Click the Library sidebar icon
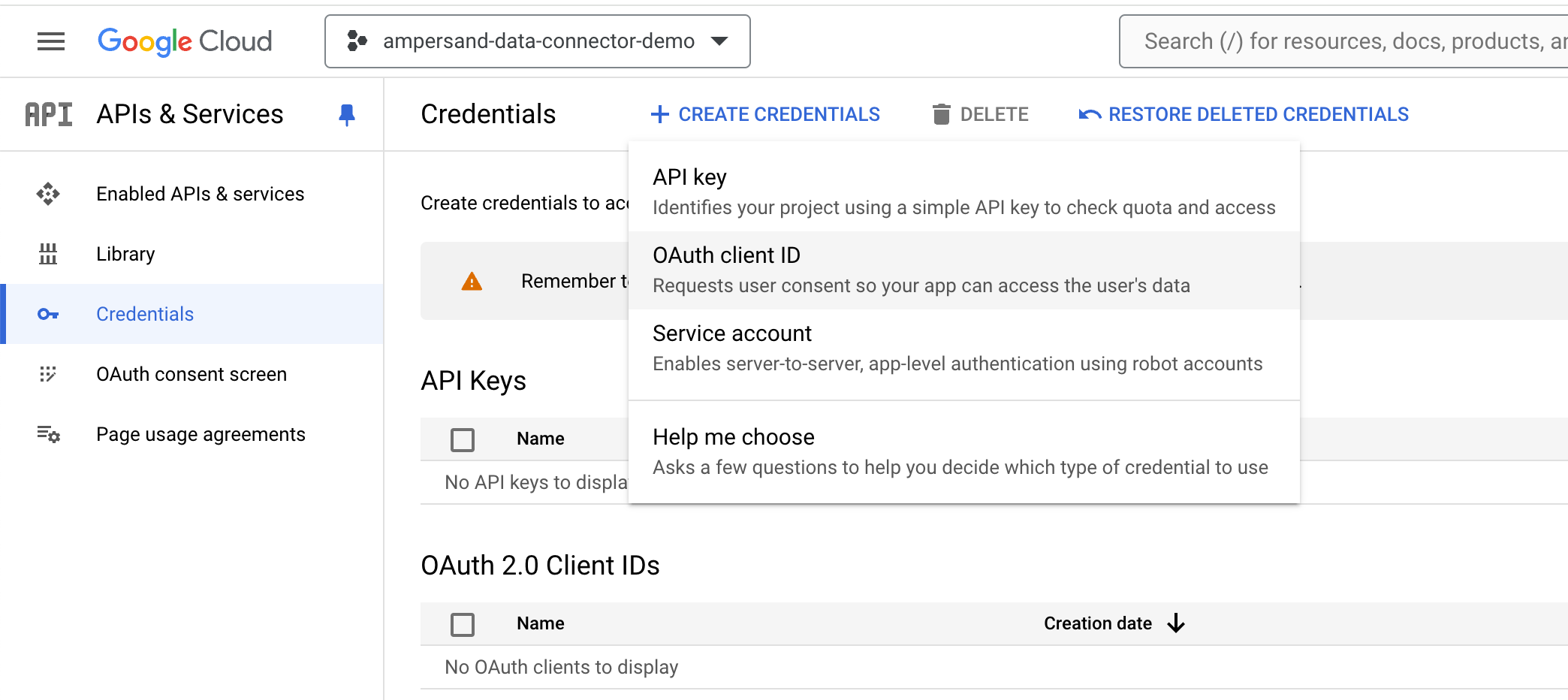Image resolution: width=1568 pixels, height=700 pixels. click(48, 254)
